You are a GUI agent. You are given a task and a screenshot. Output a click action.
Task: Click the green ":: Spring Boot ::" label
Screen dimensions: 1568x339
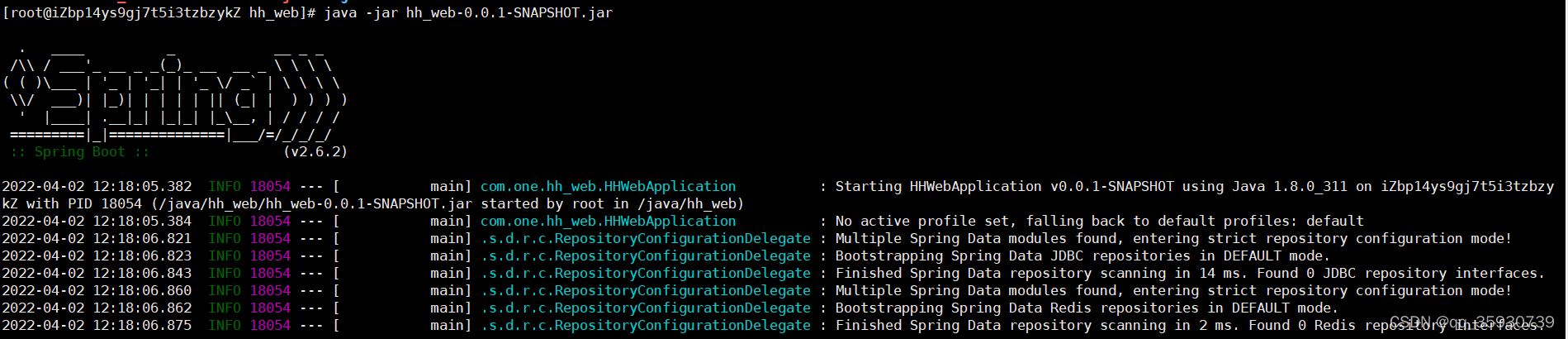[80, 152]
